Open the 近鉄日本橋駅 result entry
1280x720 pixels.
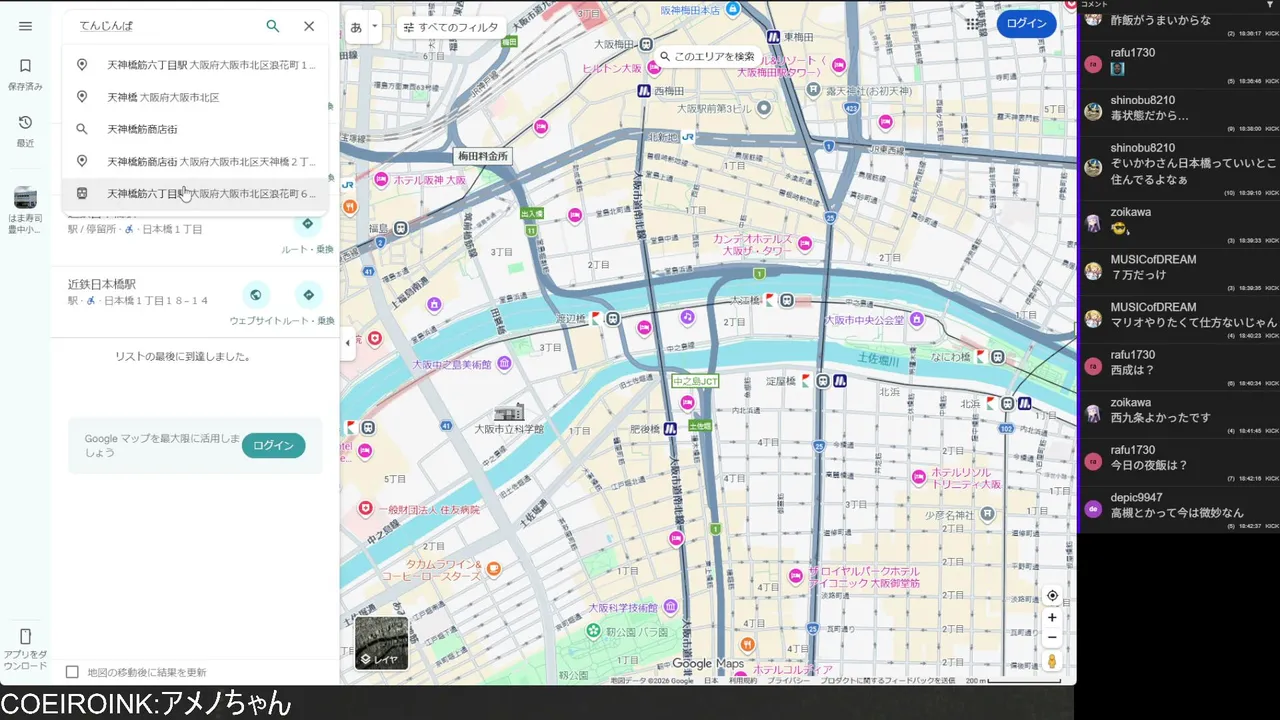(x=195, y=302)
